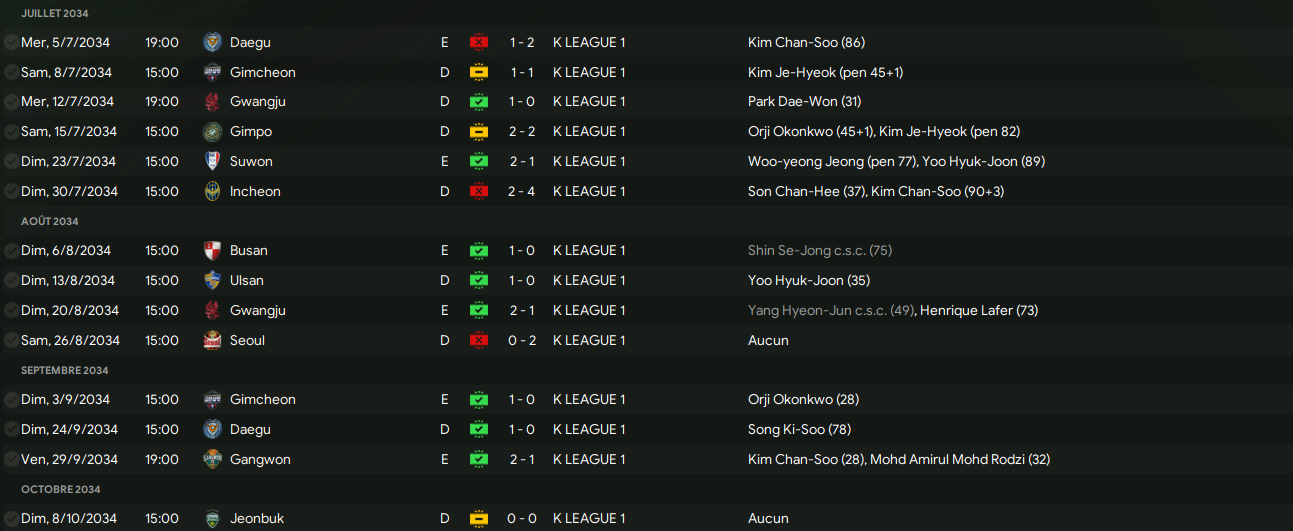
Task: Toggle check circle beside Mer, 5/7/2034 fixture
Action: 11,42
